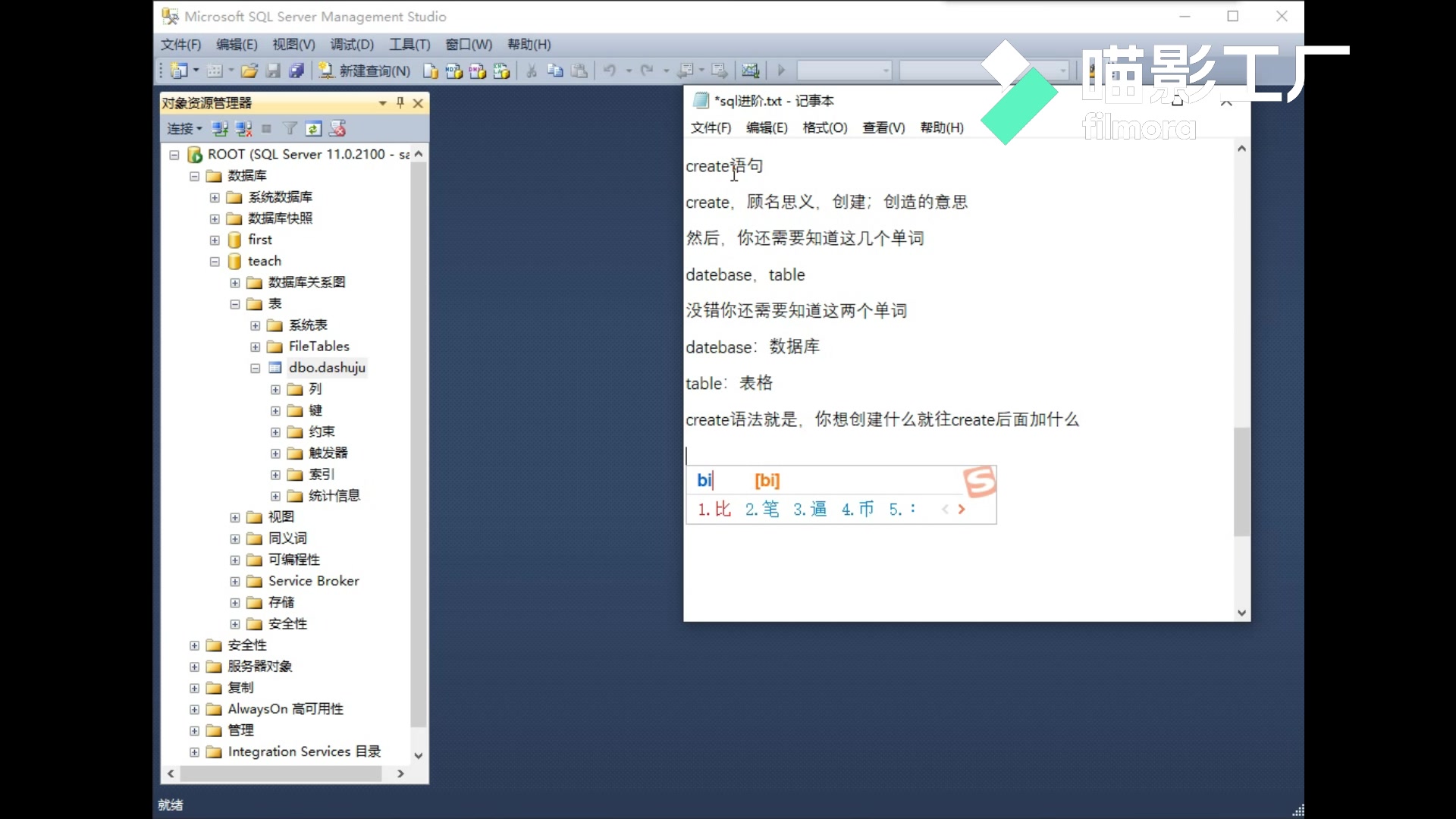Image resolution: width=1456 pixels, height=819 pixels.
Task: Select the AlwaysOn 高可用性 folder
Action: click(285, 709)
